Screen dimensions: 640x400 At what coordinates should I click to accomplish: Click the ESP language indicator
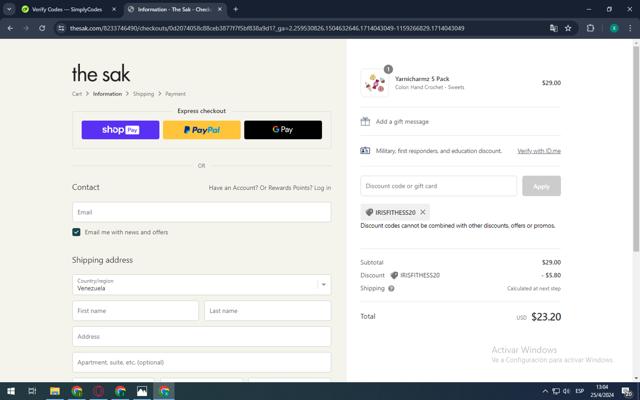click(580, 391)
